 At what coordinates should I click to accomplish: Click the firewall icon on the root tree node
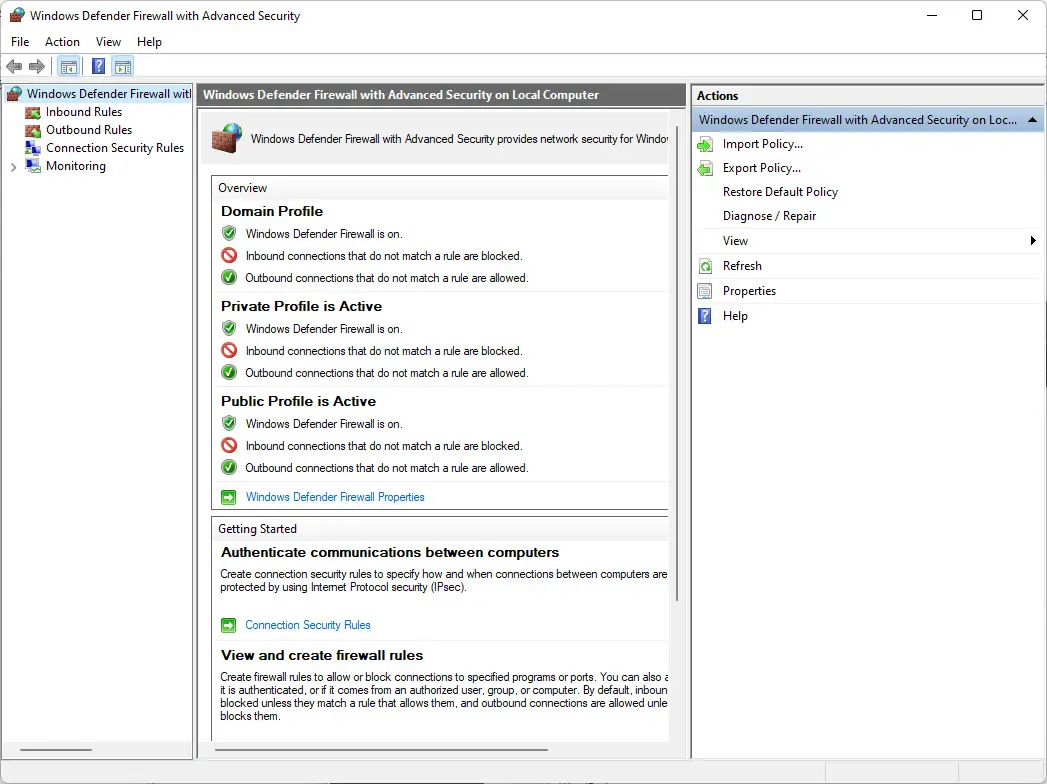14,94
